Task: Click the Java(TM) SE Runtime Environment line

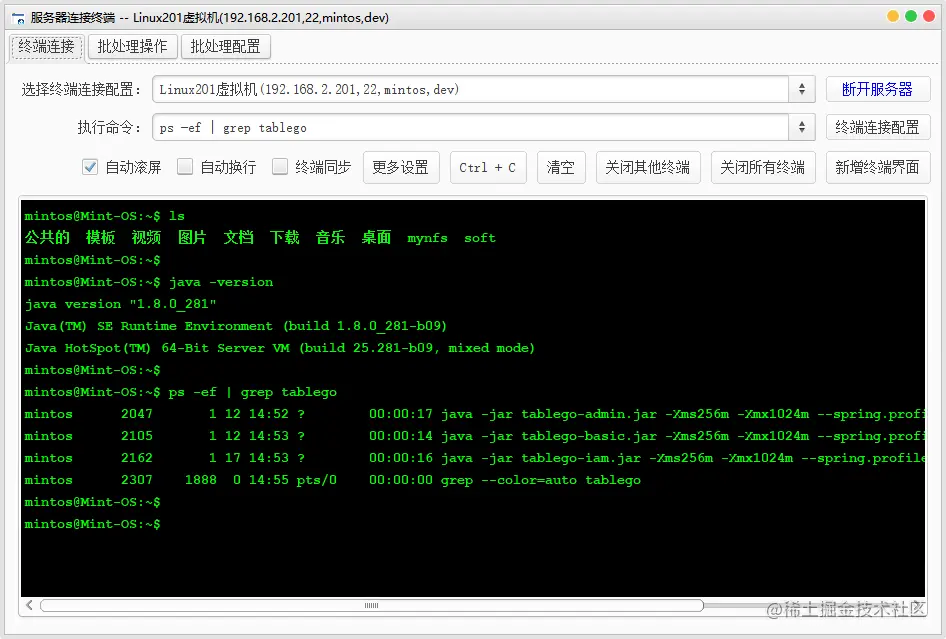Action: point(235,326)
